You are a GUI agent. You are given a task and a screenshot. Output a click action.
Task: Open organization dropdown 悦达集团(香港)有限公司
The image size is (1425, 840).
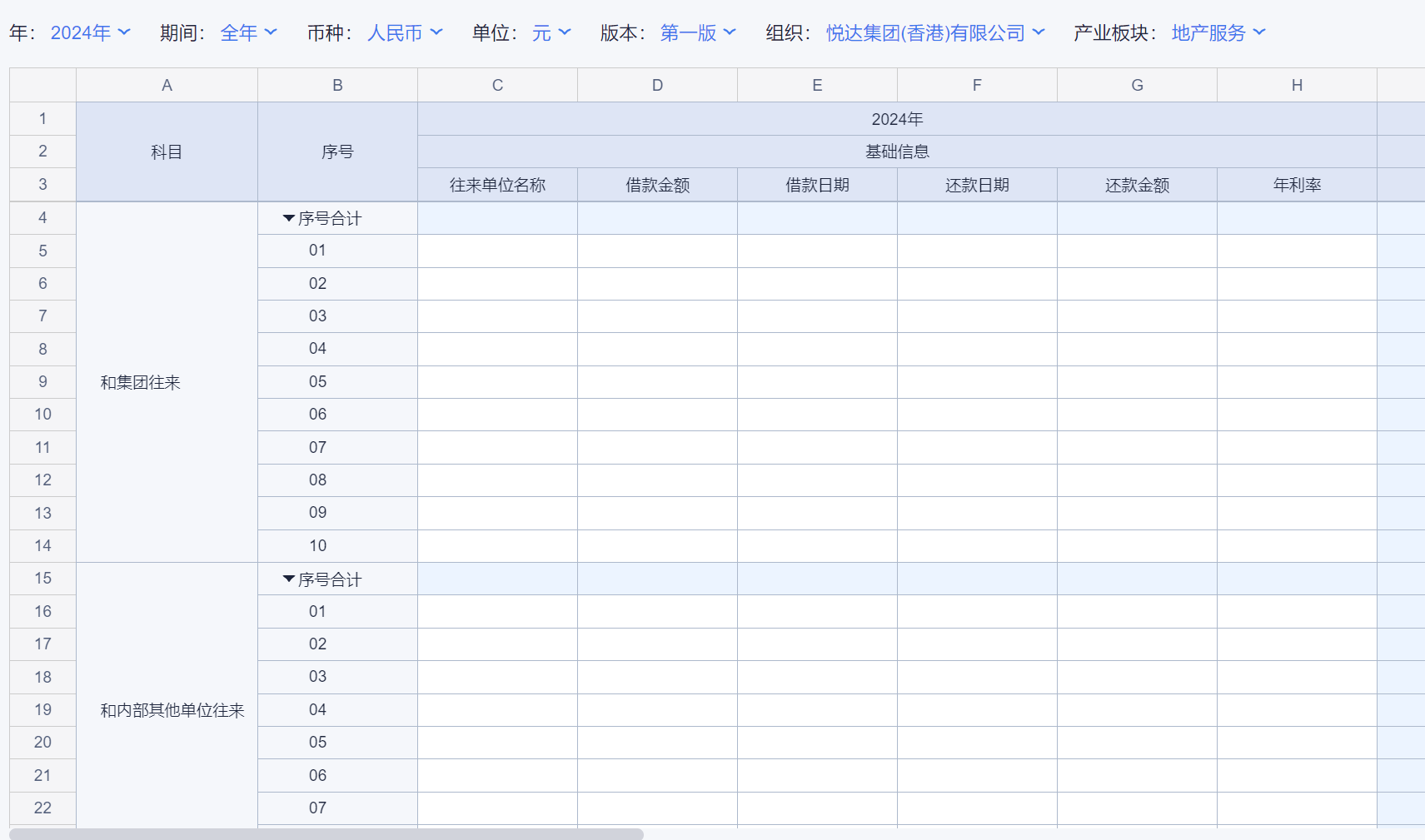click(x=934, y=32)
